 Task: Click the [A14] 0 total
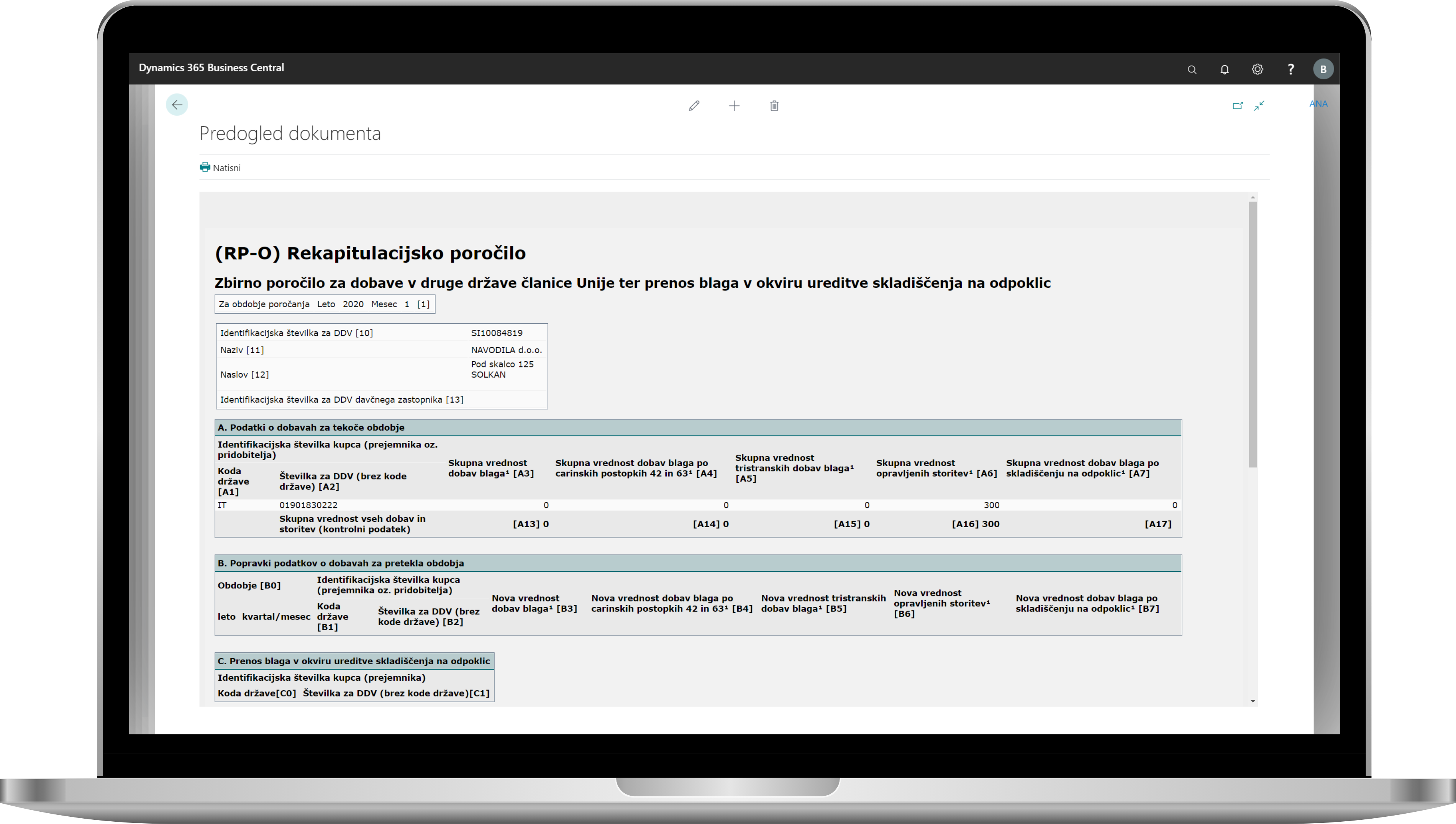[711, 524]
